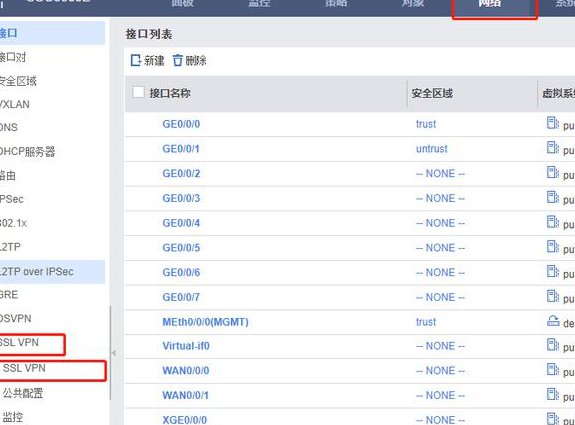The width and height of the screenshot is (575, 425).
Task: Switch to the 监控 top tab
Action: point(259,3)
